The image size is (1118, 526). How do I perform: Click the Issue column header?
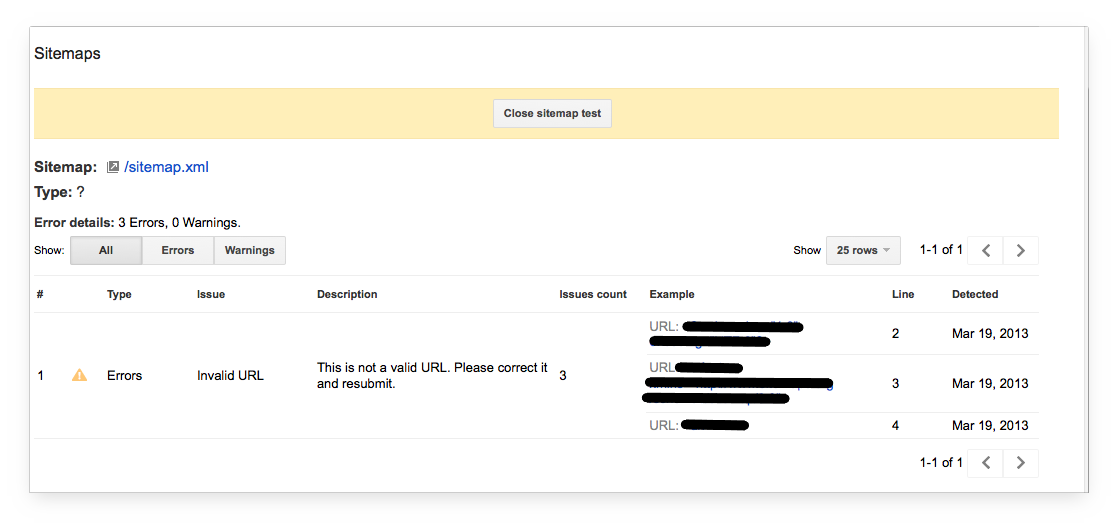click(211, 294)
